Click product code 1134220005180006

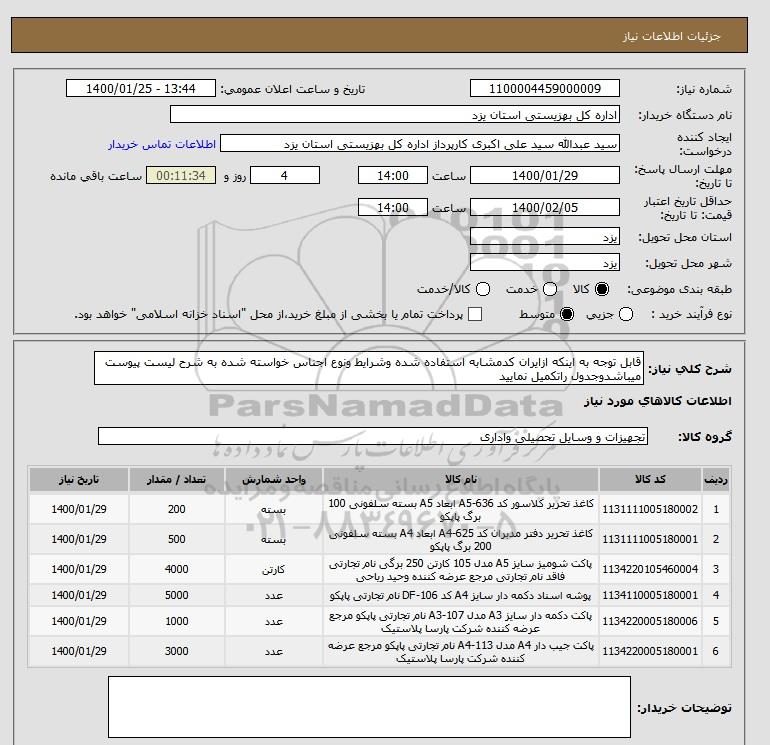coord(650,621)
